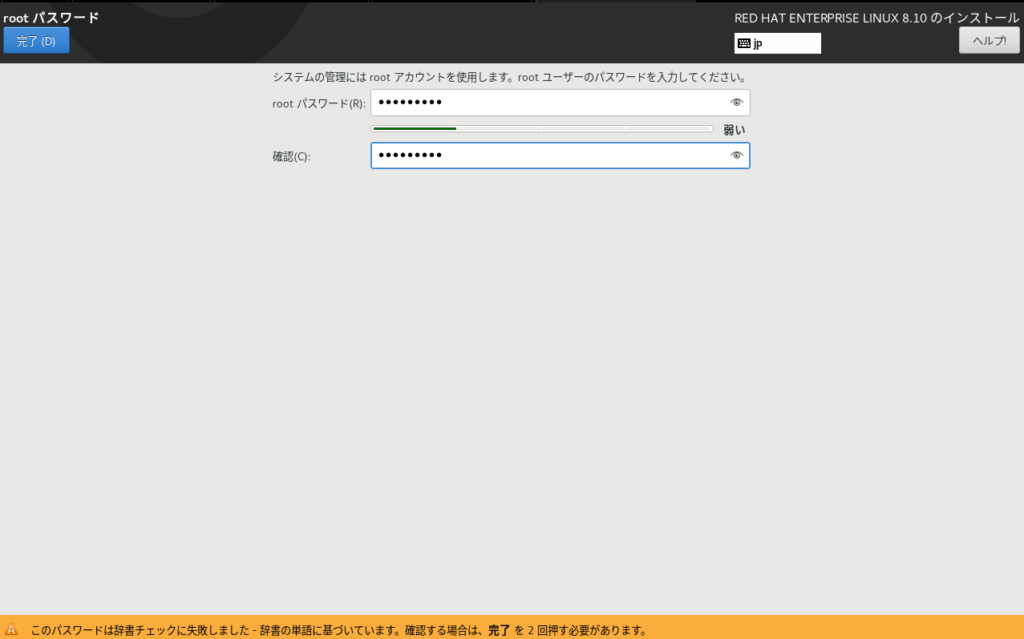This screenshot has width=1024, height=639.
Task: Click the bold 完了 word in warning bar
Action: click(499, 631)
